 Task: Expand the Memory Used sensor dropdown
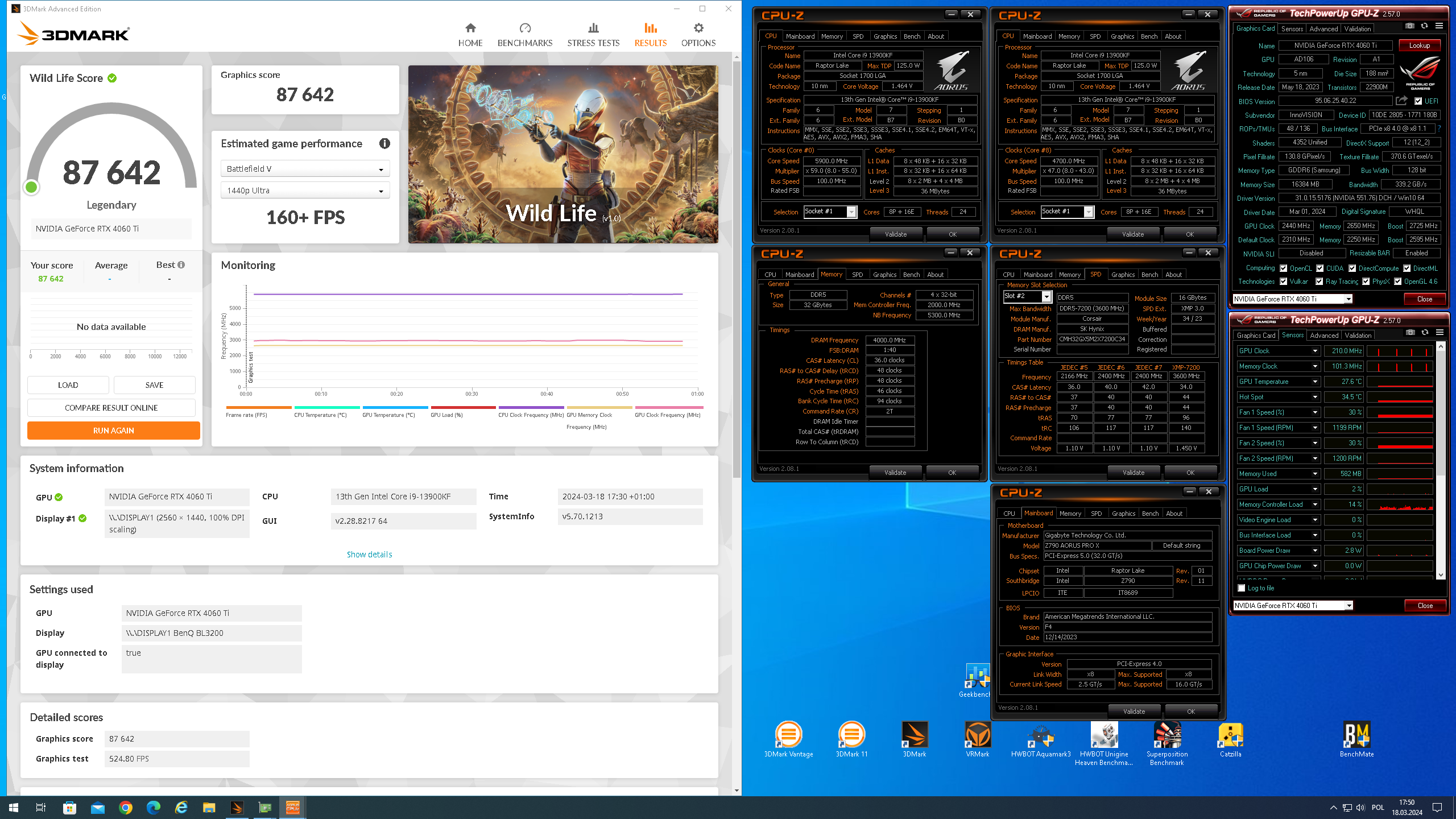[1314, 474]
